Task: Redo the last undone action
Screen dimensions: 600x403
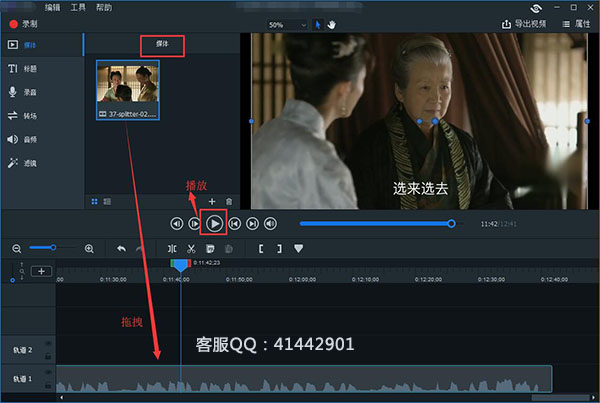Action: (x=140, y=249)
